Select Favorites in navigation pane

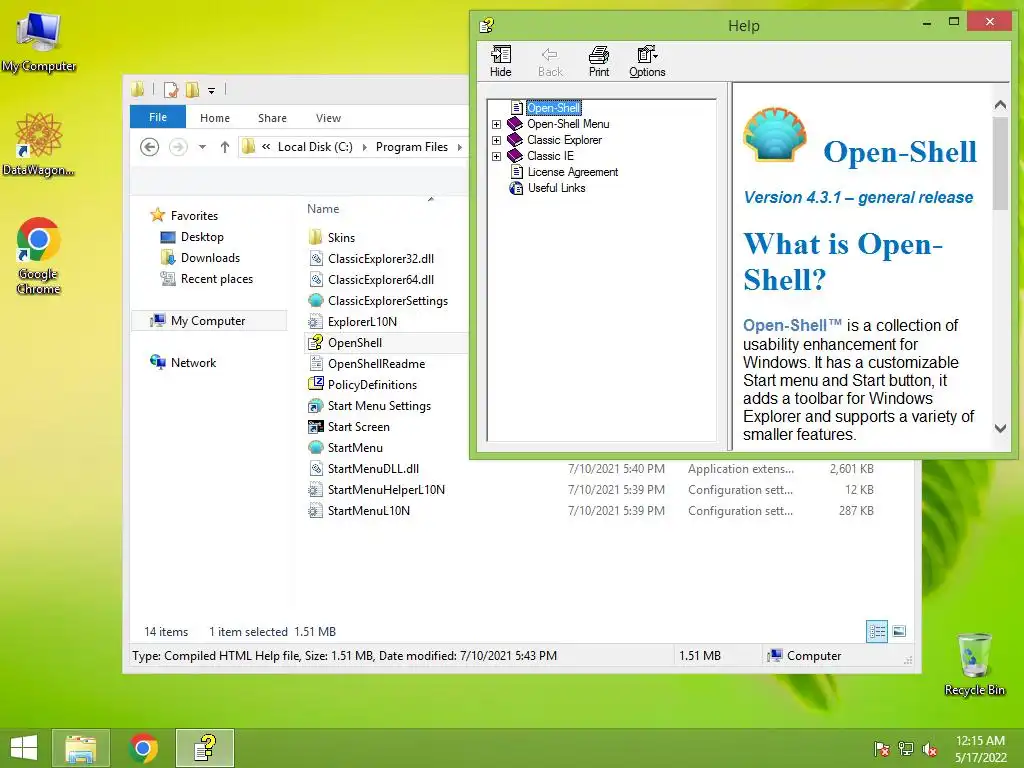coord(195,216)
